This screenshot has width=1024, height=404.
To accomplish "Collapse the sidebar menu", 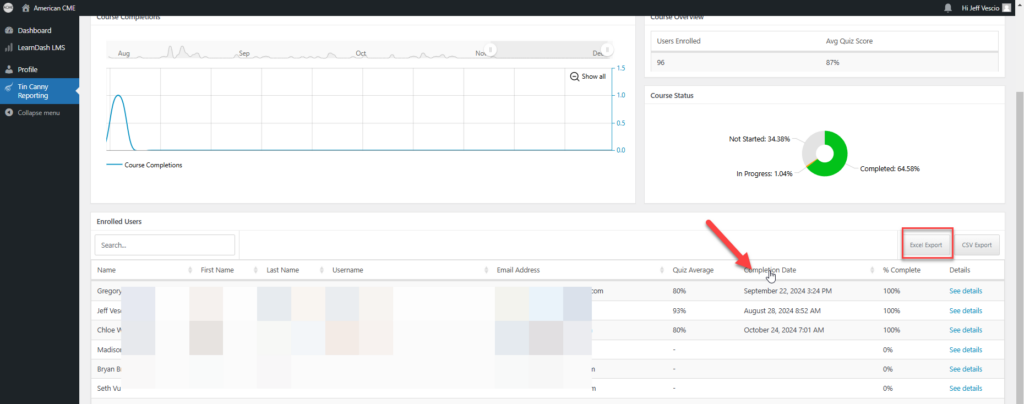I will pos(39,113).
